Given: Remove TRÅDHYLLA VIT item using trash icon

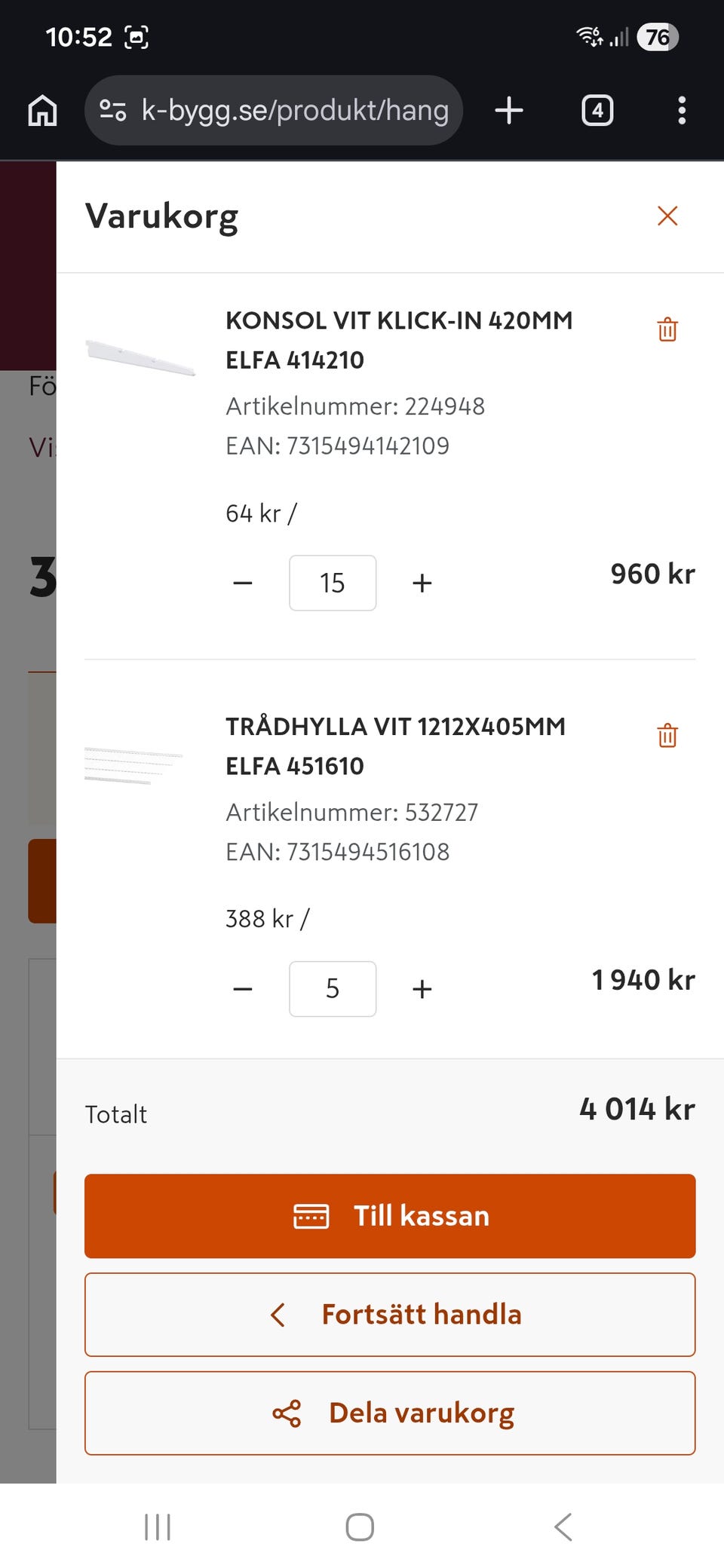Looking at the screenshot, I should coord(667,735).
